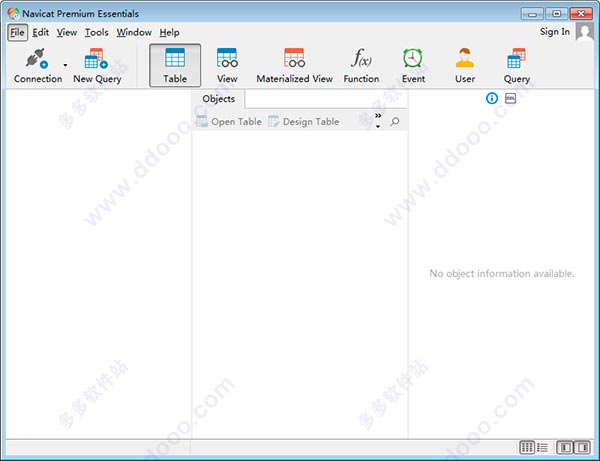Show the User management objects
Image resolution: width=600 pixels, height=461 pixels.
[x=465, y=65]
